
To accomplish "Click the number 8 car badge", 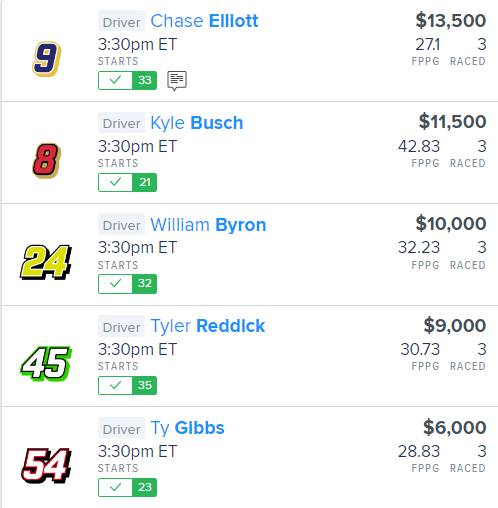I will (x=47, y=161).
